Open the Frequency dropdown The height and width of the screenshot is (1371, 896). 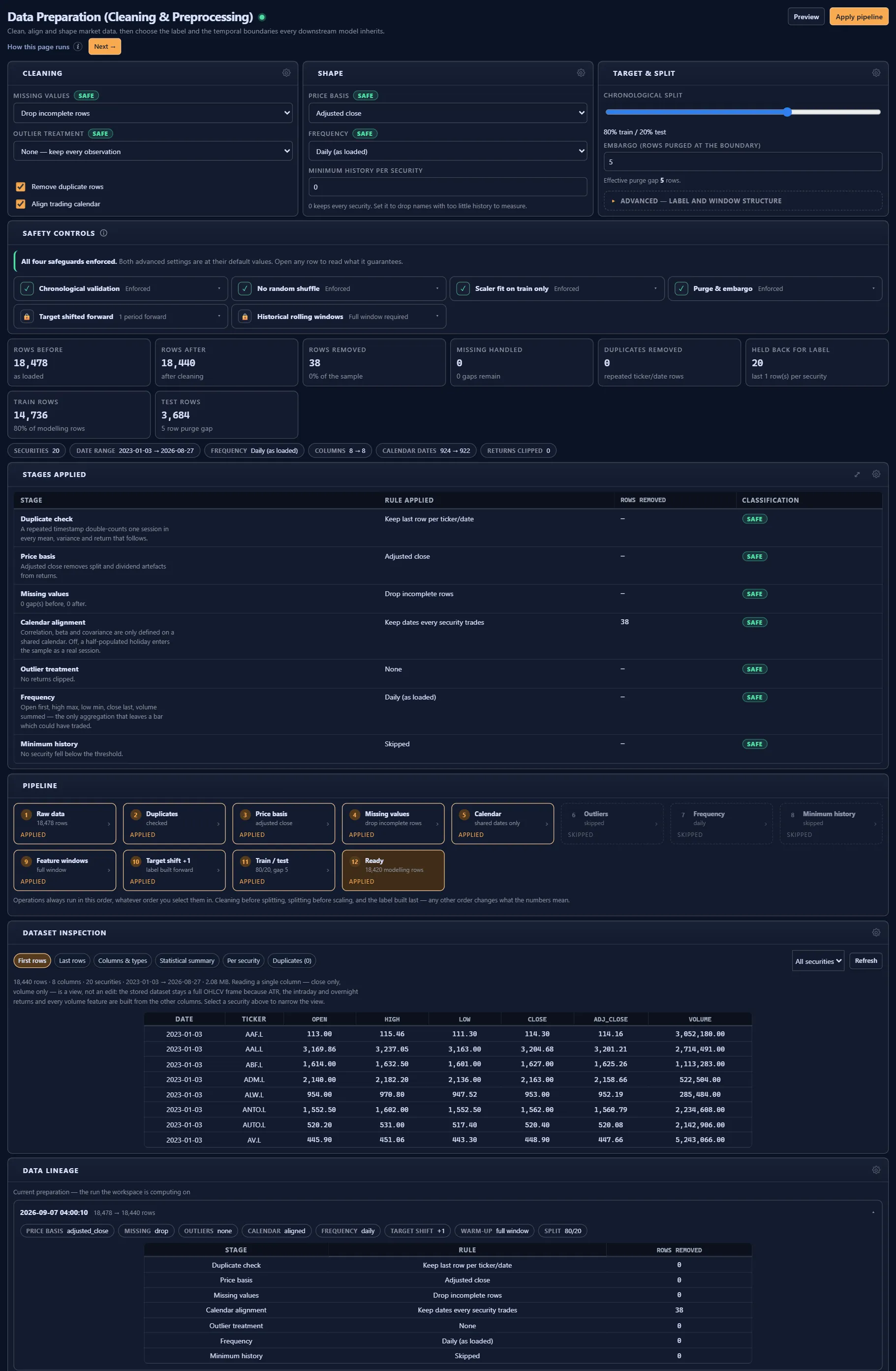pos(447,152)
